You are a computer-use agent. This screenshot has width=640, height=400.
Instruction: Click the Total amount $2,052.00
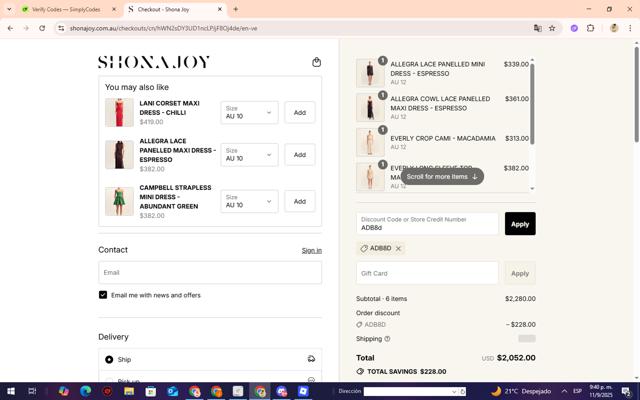tap(516, 358)
